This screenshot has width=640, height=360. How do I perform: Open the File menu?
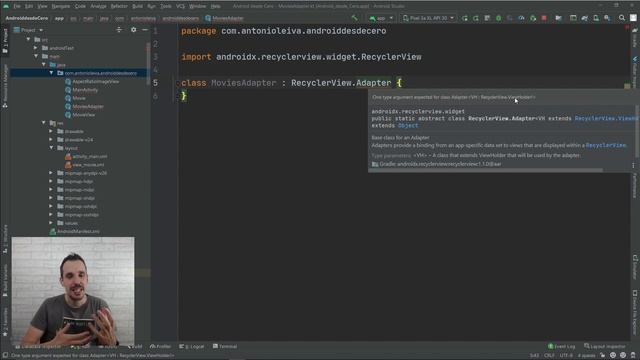coord(17,6)
